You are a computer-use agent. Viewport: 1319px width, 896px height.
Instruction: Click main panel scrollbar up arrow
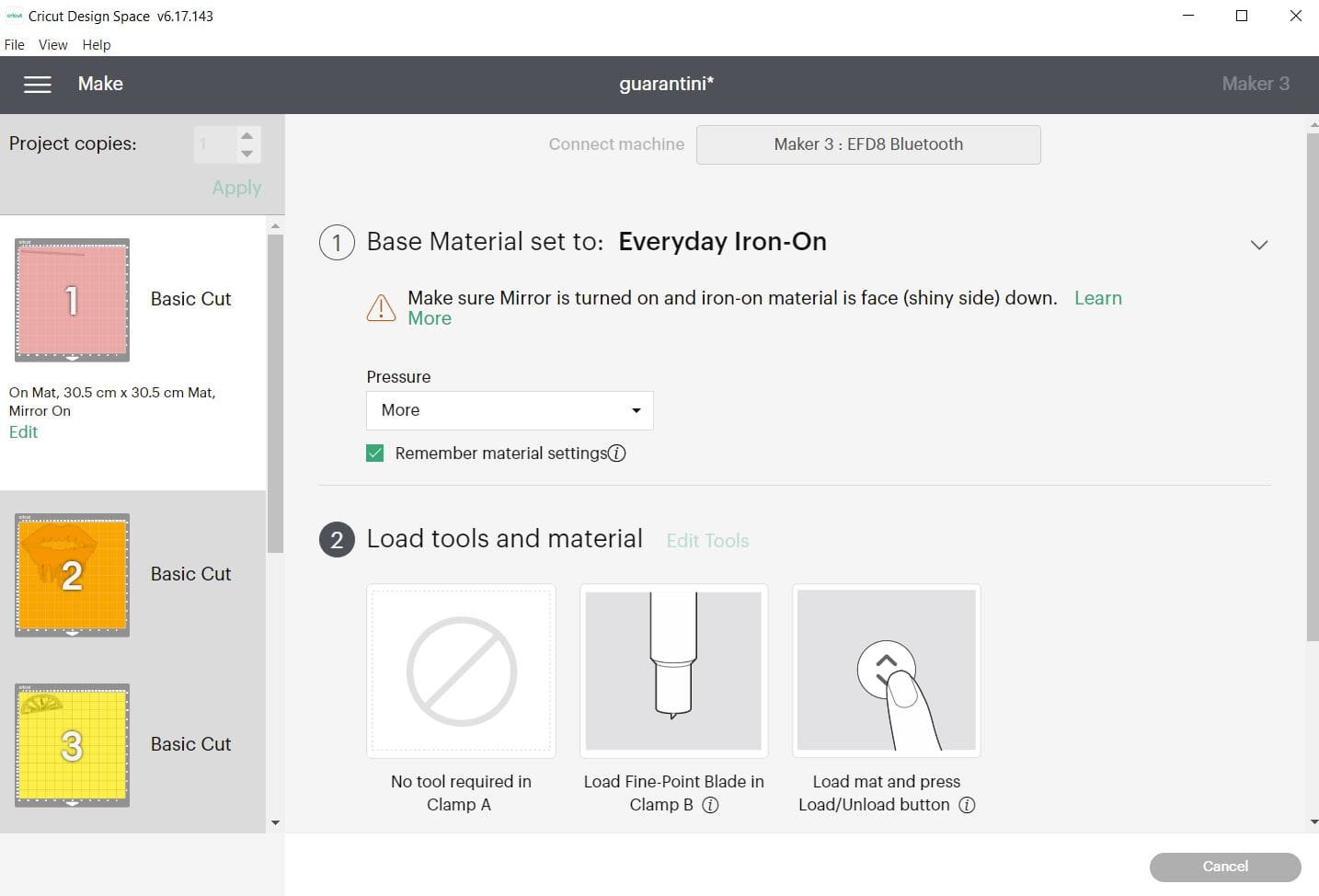pos(1313,124)
